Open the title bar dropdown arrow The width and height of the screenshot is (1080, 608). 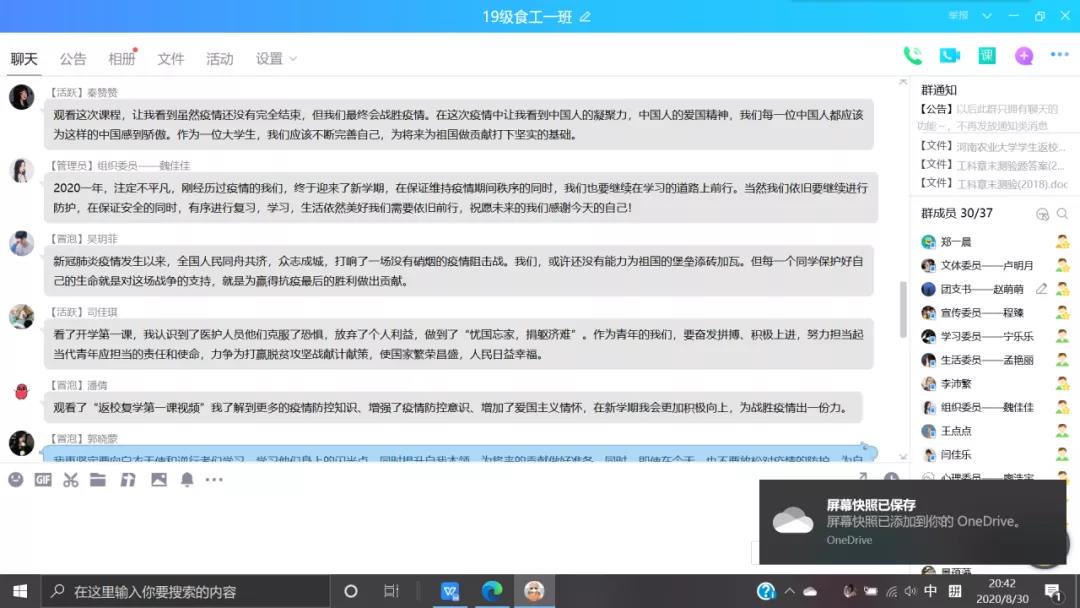point(987,16)
